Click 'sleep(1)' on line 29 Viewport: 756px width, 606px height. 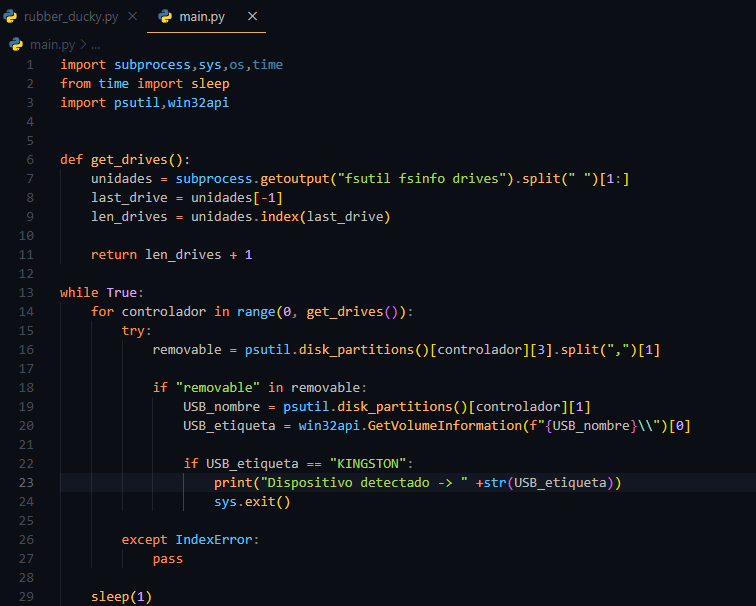[122, 597]
